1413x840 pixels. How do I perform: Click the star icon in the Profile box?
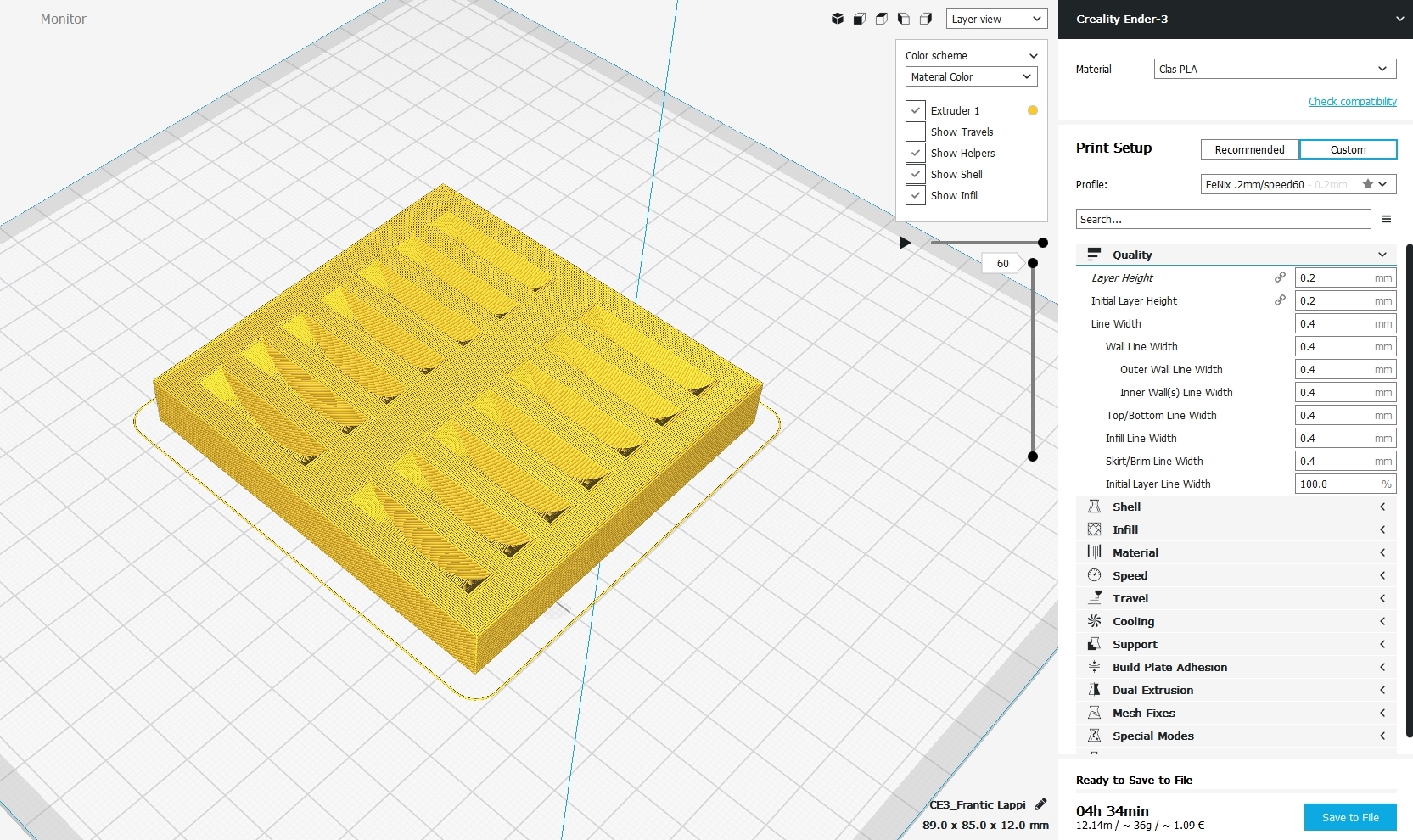pyautogui.click(x=1368, y=184)
